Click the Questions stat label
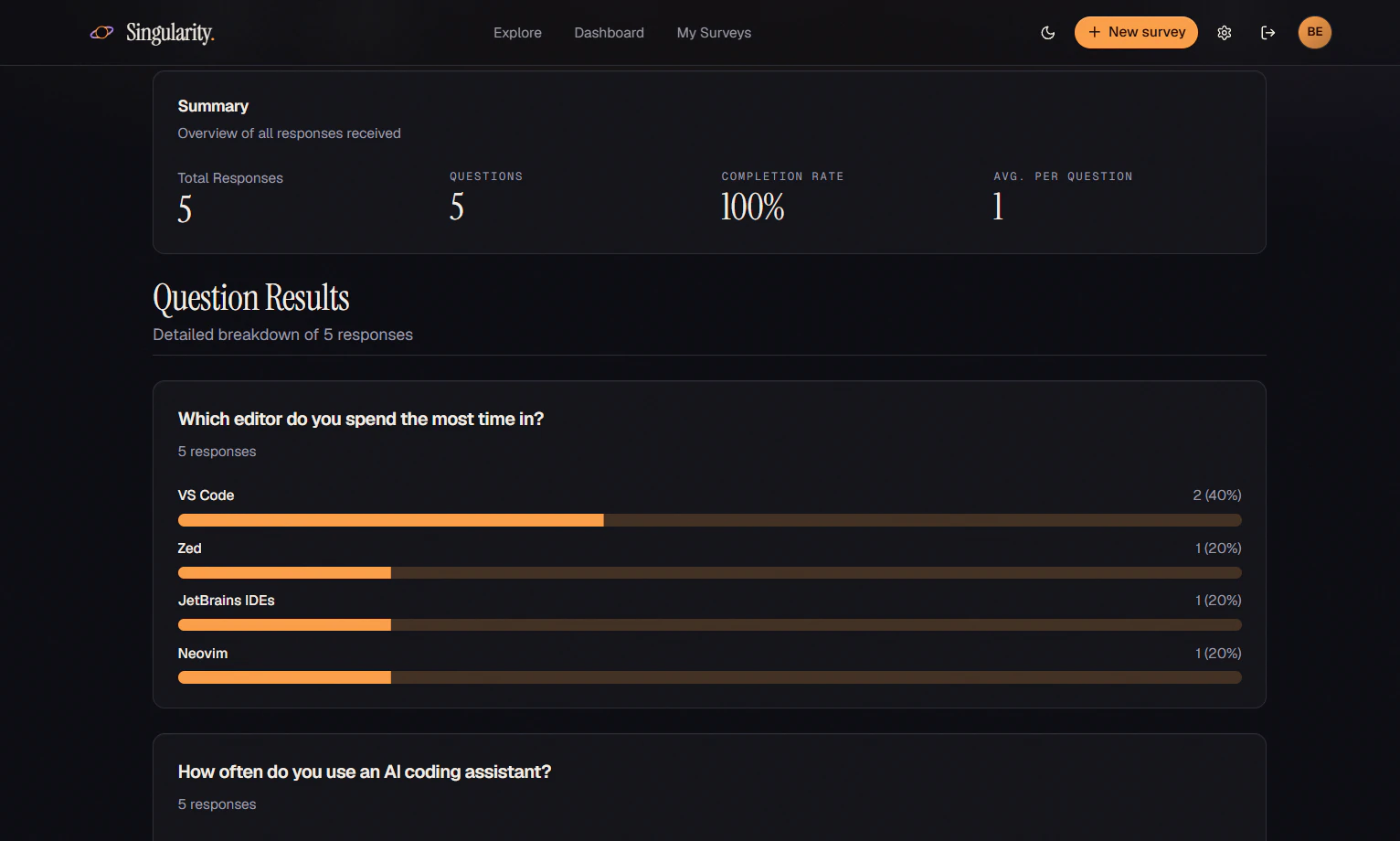 486,176
